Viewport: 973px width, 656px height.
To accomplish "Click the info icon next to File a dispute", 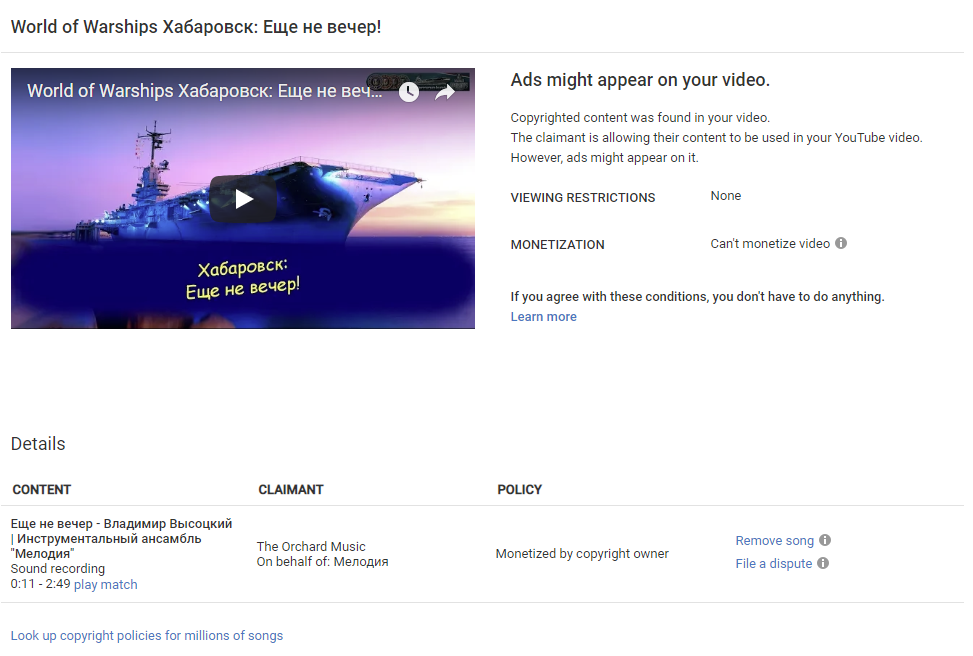I will click(x=823, y=563).
